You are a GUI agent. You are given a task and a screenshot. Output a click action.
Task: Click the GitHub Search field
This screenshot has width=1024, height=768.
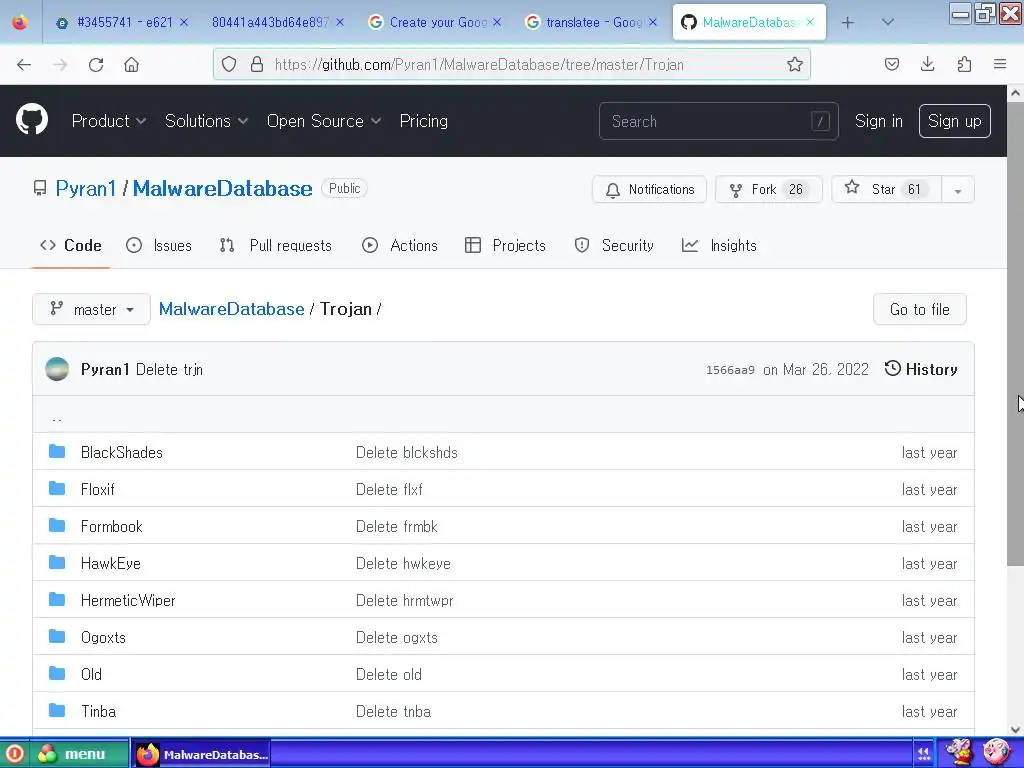click(x=718, y=121)
